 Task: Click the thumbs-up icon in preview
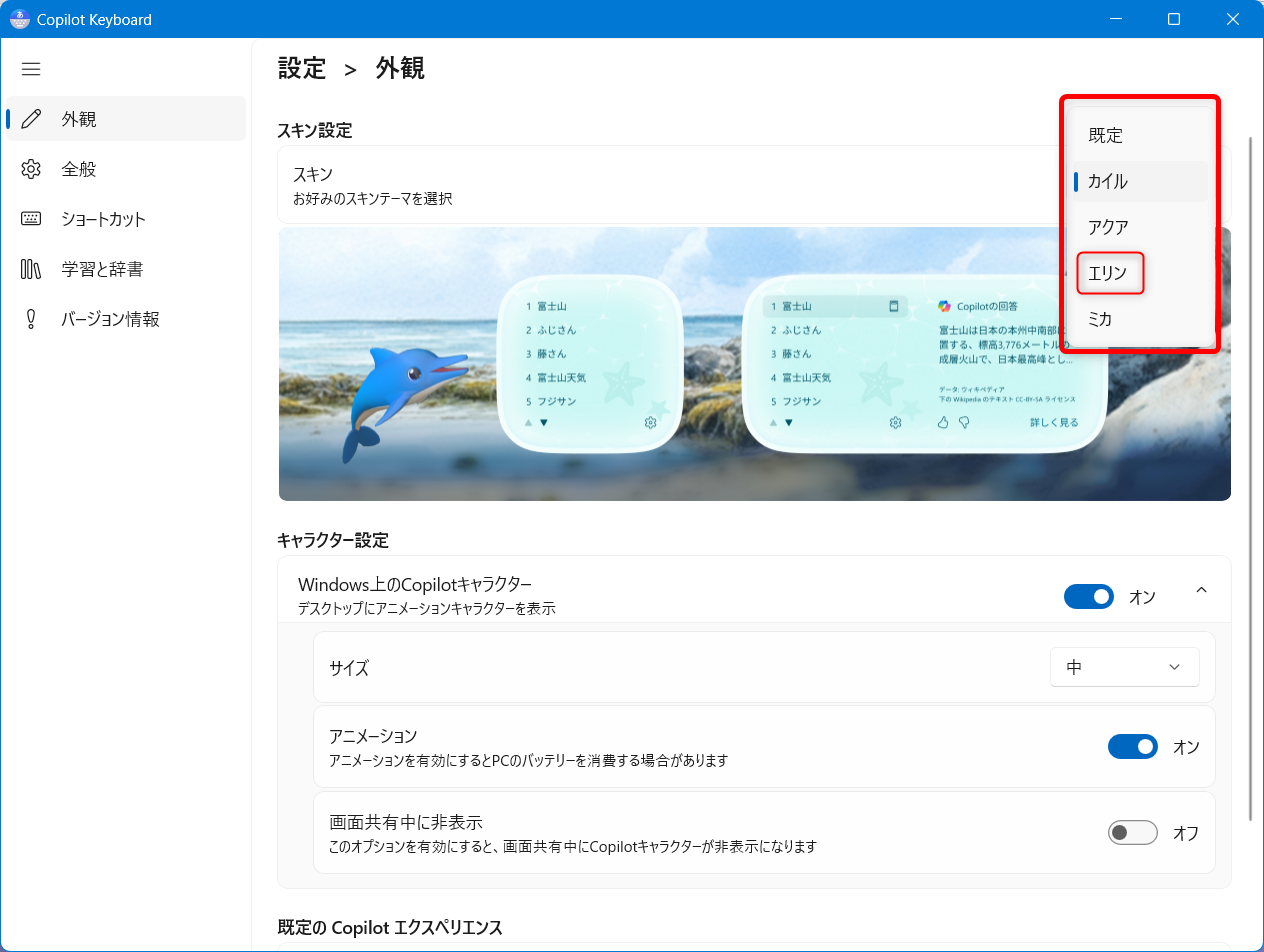coord(942,422)
